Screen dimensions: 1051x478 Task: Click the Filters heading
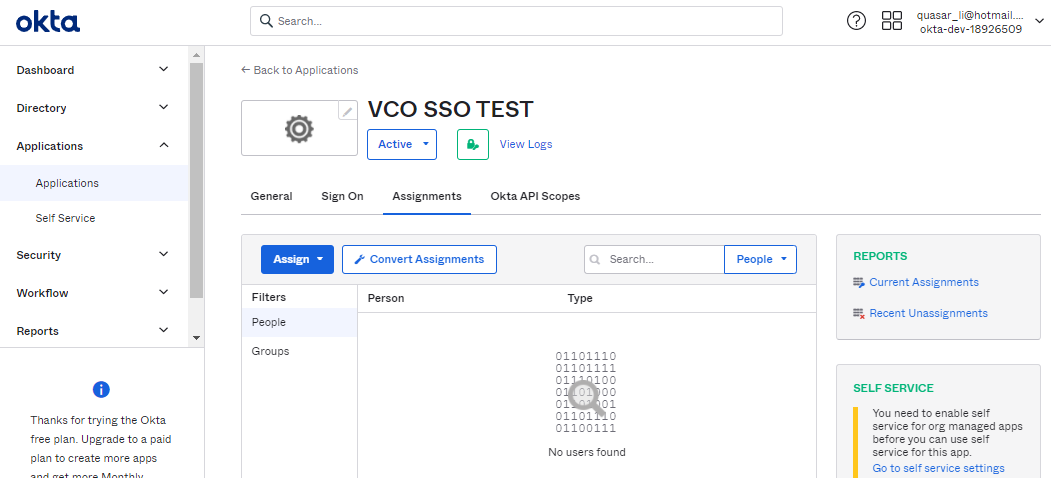269,297
